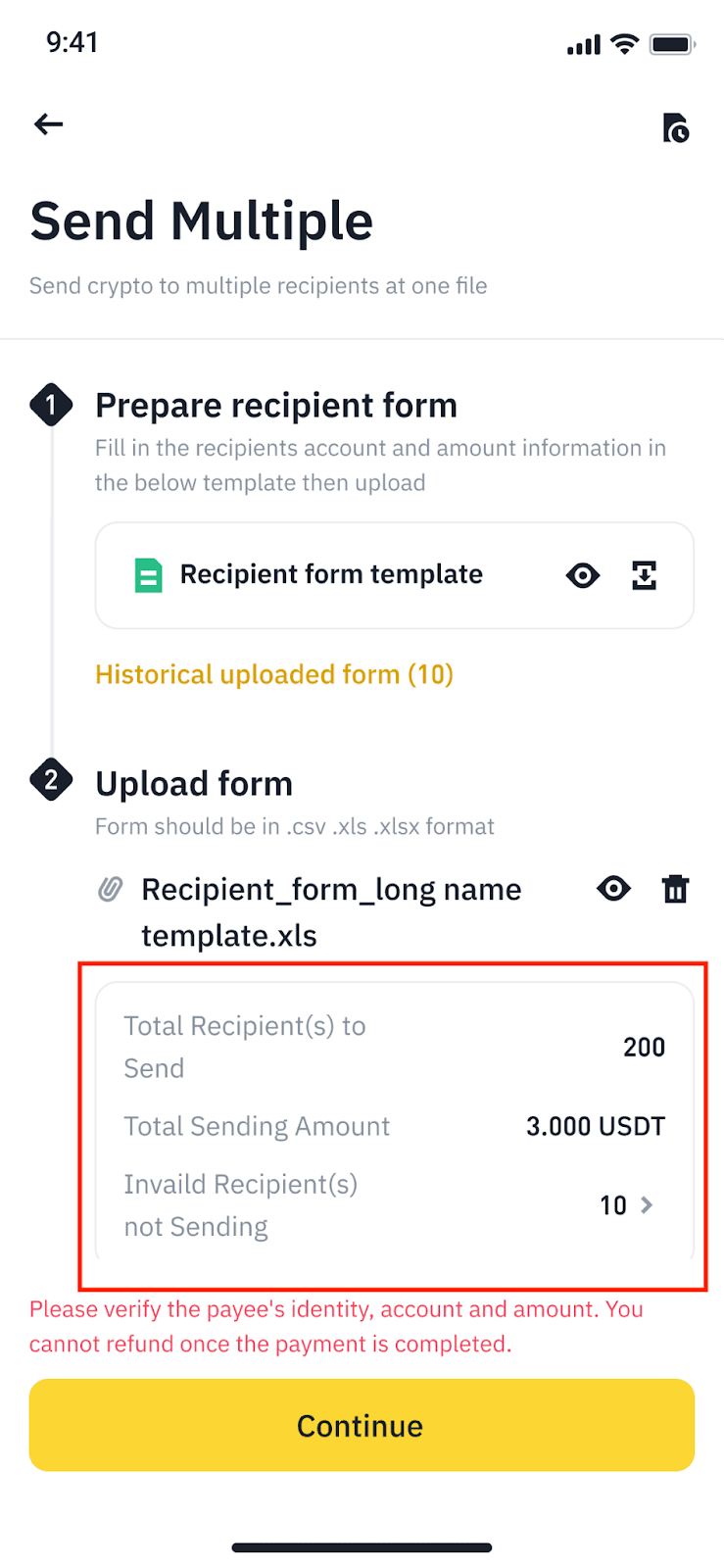Screen dimensions: 724x1568
Task: Tap the Total Sending Amount row
Action: tap(394, 1126)
